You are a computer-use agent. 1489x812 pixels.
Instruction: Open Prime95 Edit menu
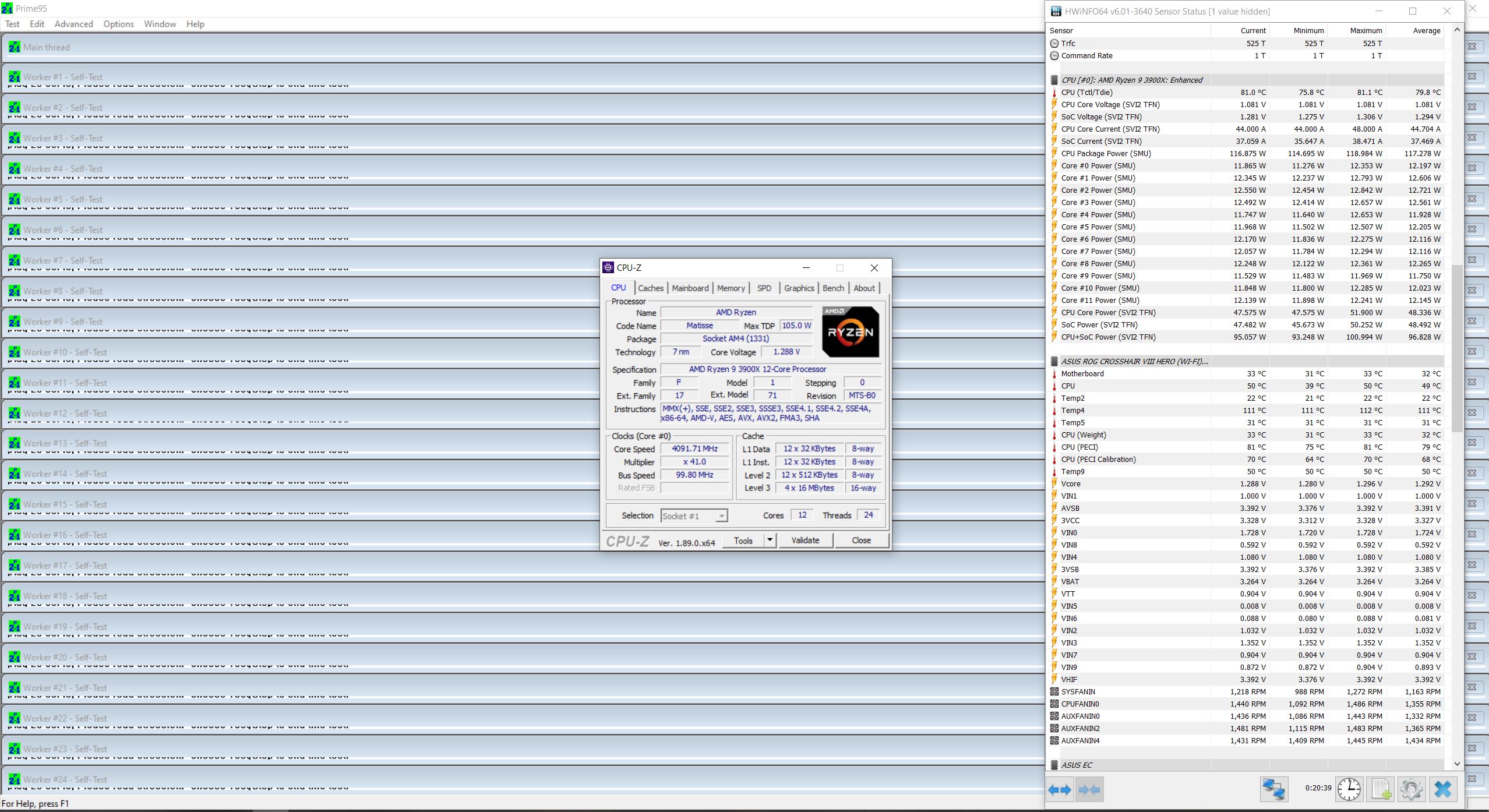(x=37, y=24)
